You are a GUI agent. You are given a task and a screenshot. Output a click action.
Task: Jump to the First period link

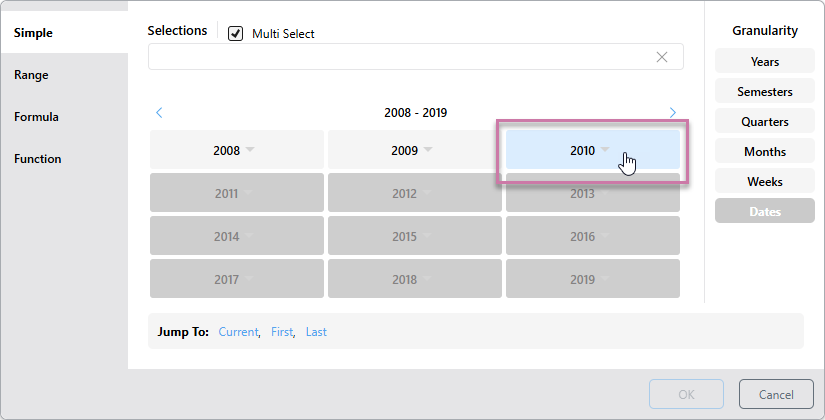click(282, 332)
